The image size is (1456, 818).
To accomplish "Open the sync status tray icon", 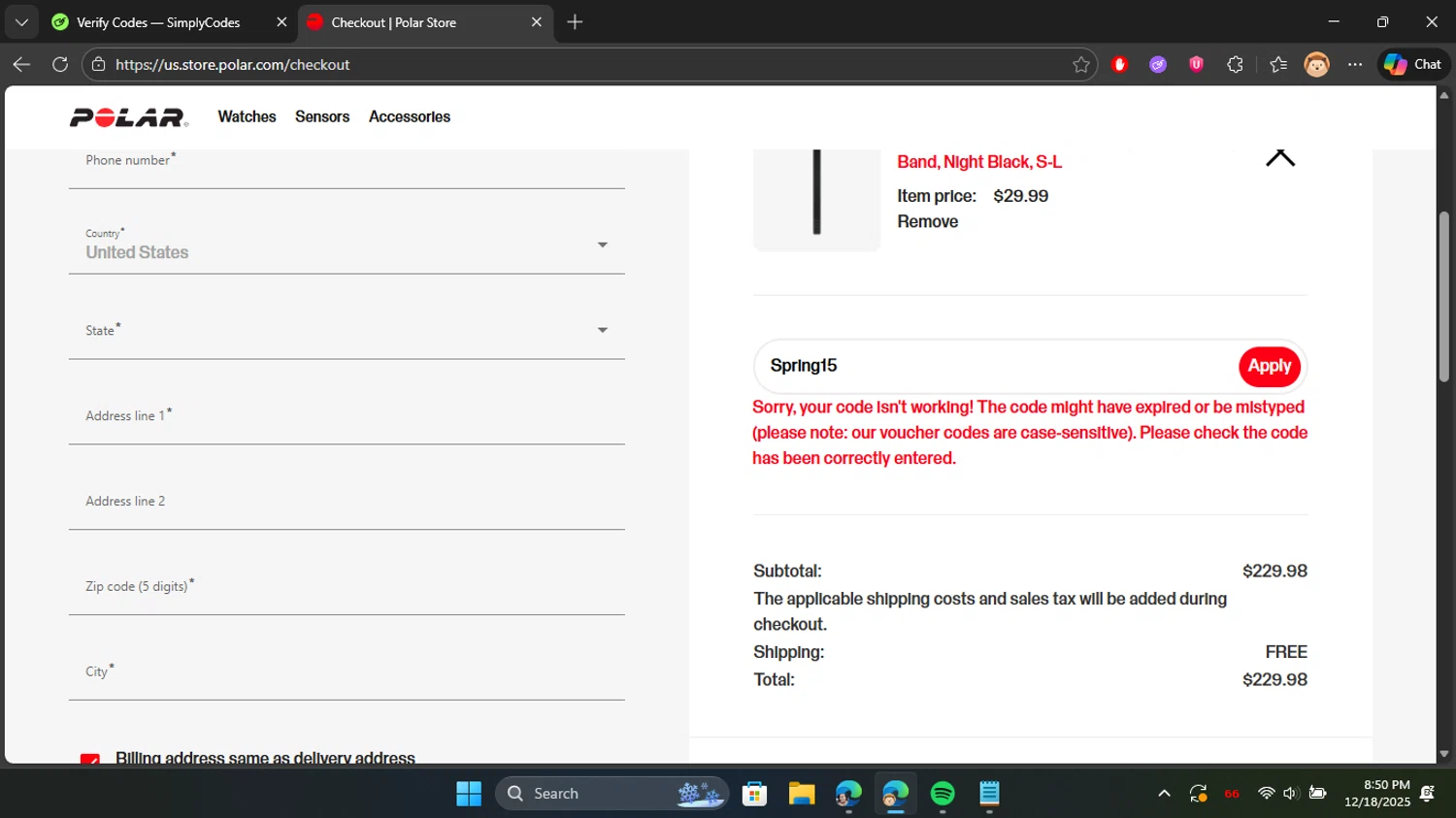I will (1199, 794).
